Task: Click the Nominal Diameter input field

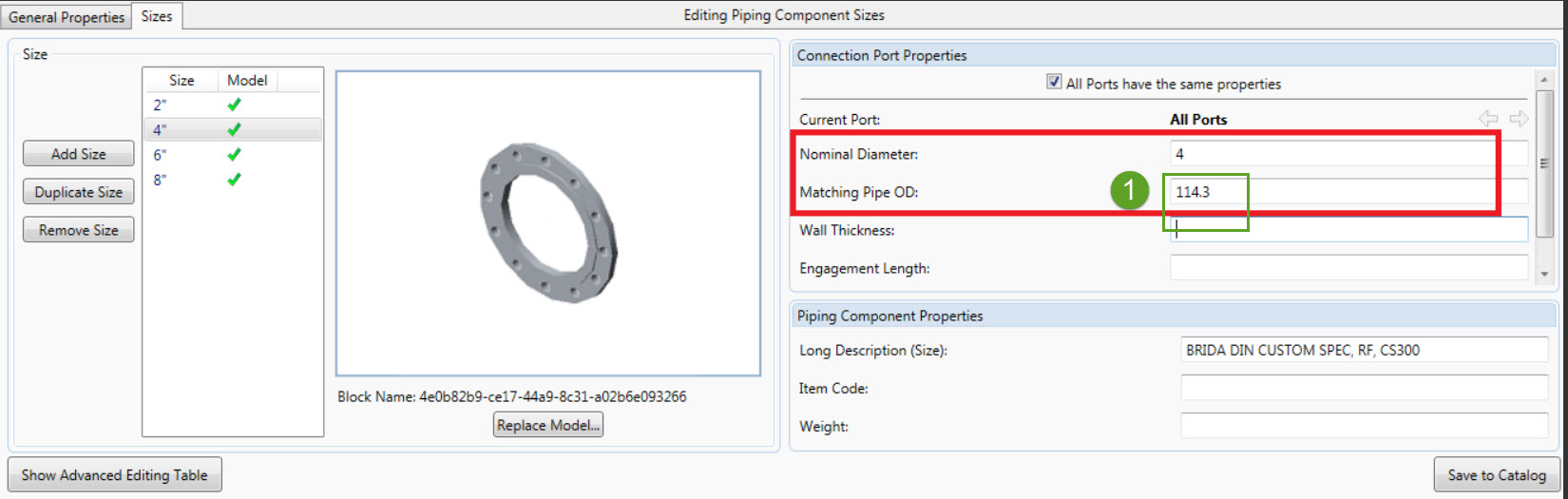Action: 1348,153
